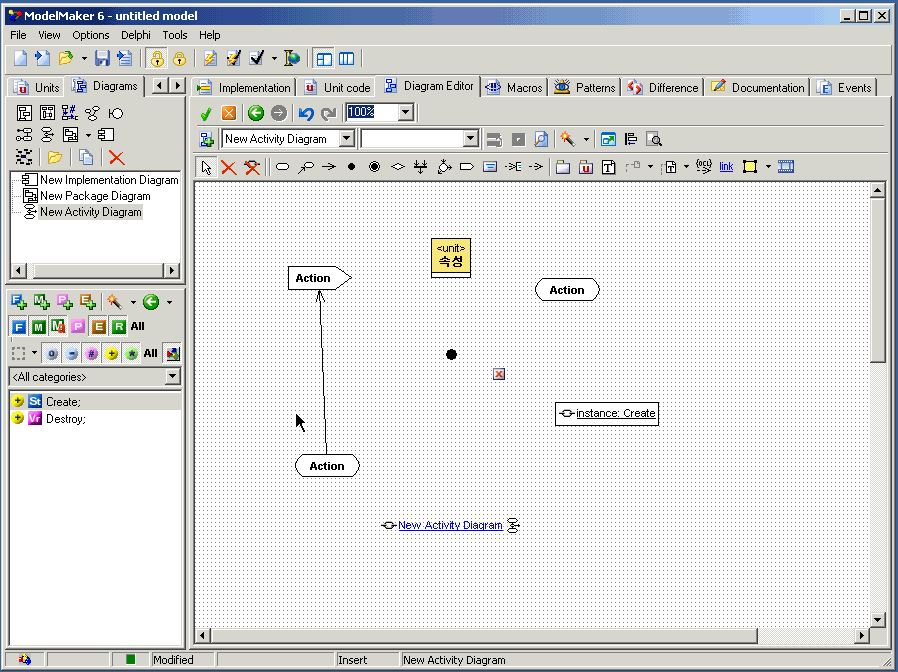The width and height of the screenshot is (898, 672).
Task: Click the Add Method icon in members panel
Action: coord(42,301)
